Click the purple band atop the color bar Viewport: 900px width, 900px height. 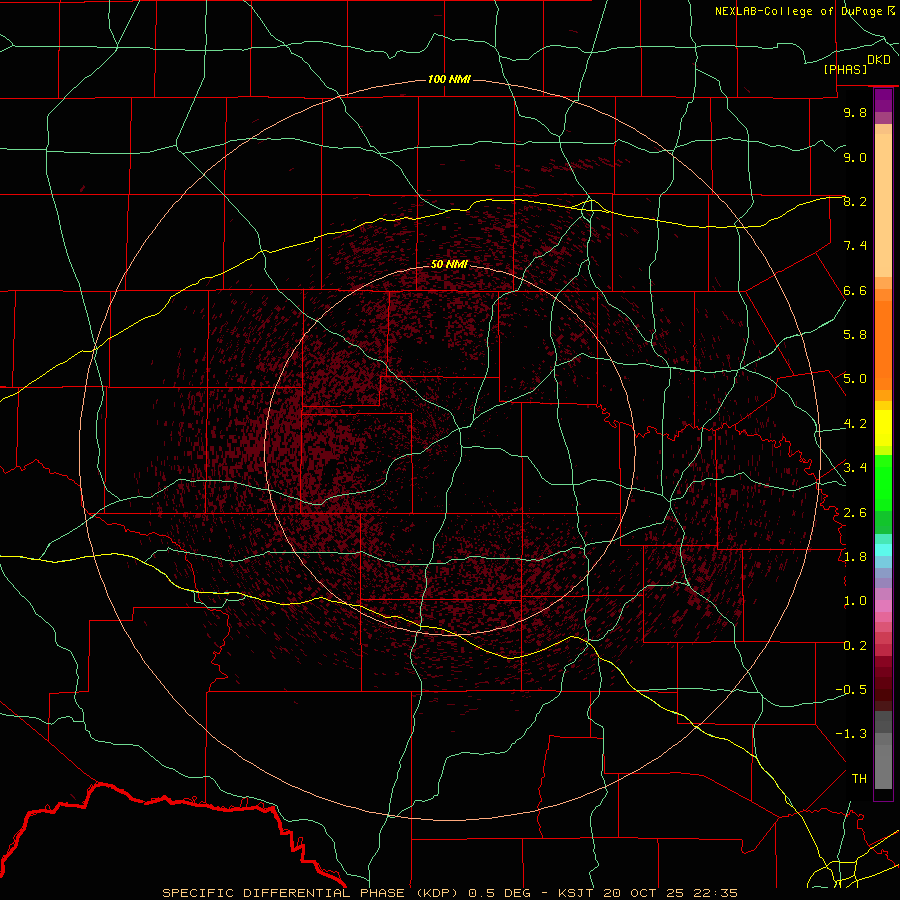[x=883, y=100]
